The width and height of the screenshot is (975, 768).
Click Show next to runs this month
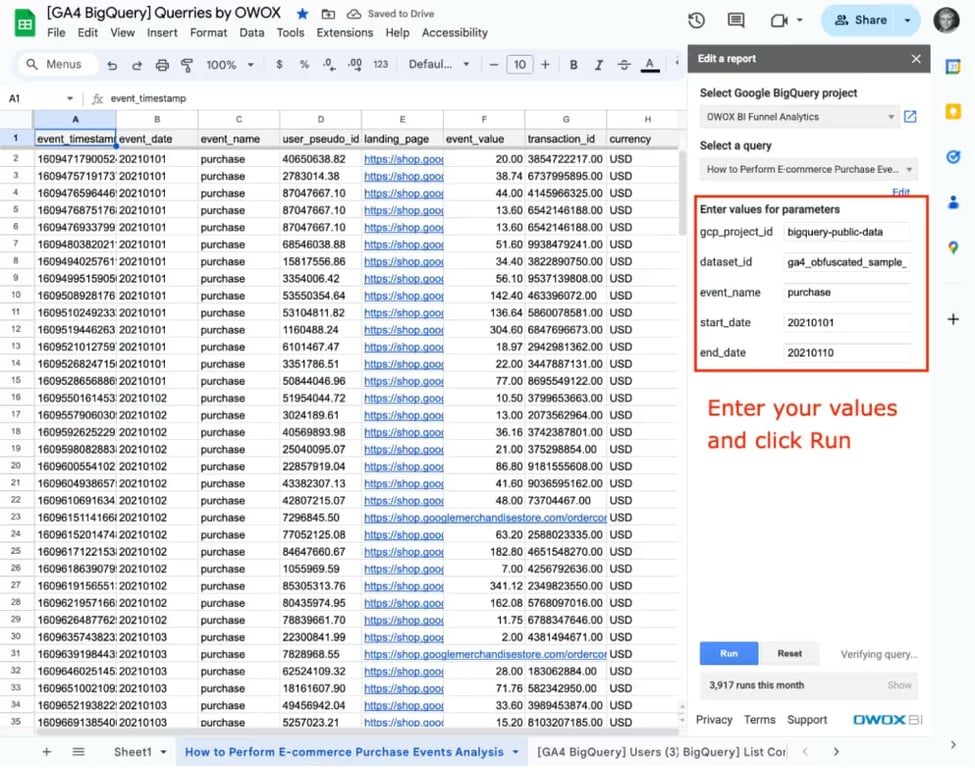pyautogui.click(x=899, y=685)
